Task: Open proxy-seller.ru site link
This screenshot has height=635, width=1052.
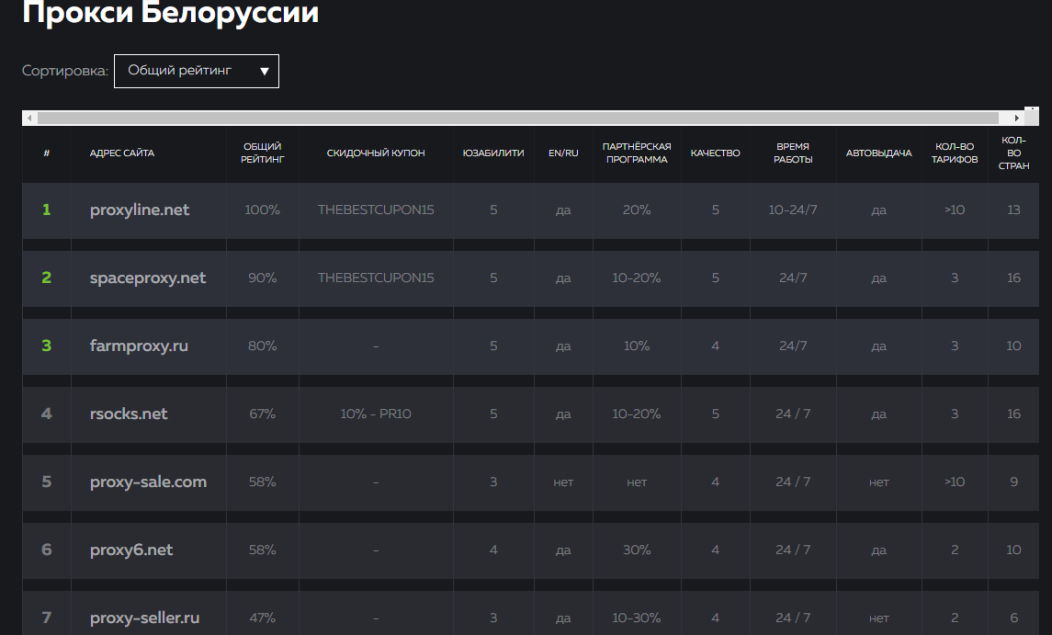Action: pyautogui.click(x=145, y=618)
